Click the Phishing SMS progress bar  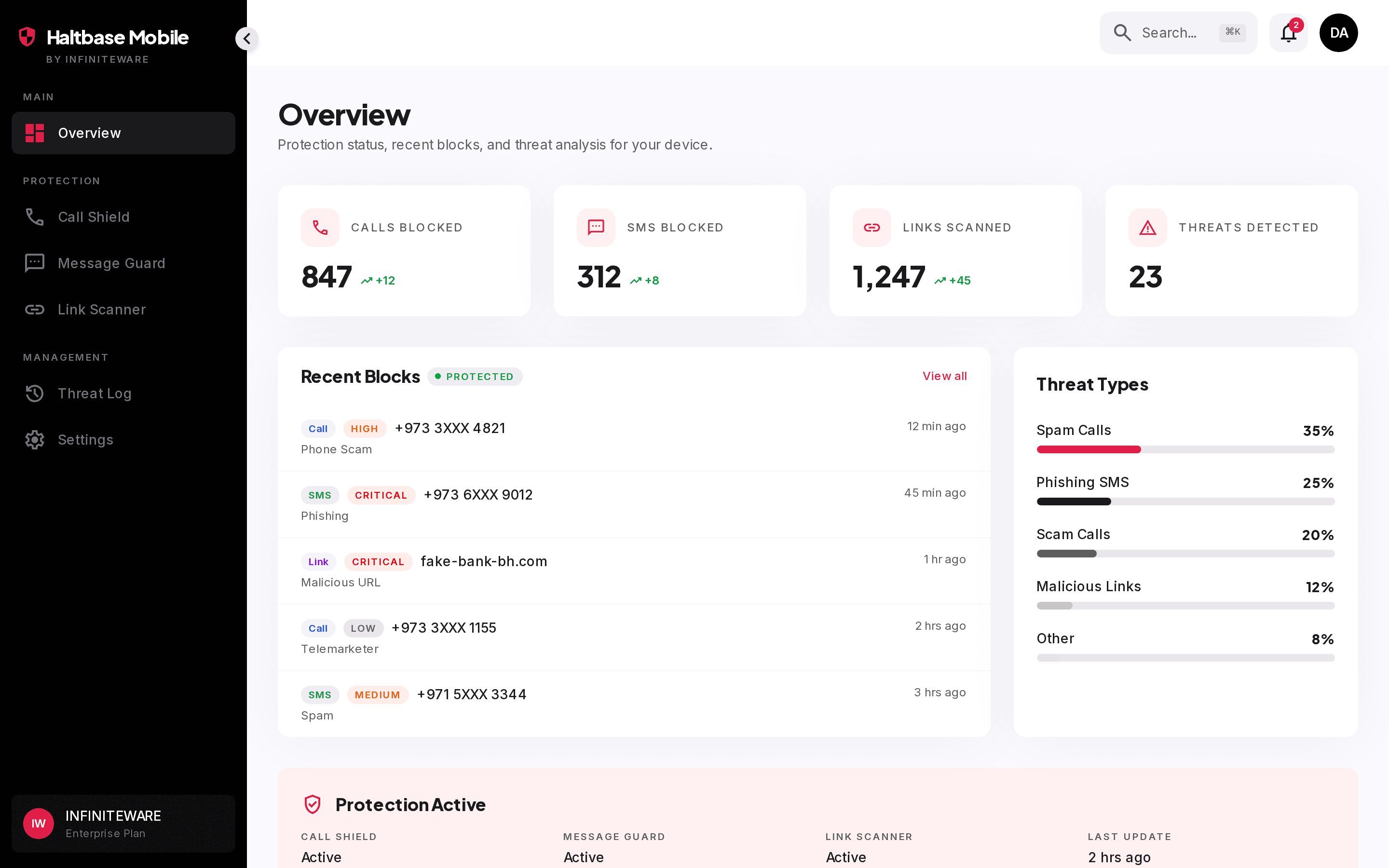point(1185,502)
